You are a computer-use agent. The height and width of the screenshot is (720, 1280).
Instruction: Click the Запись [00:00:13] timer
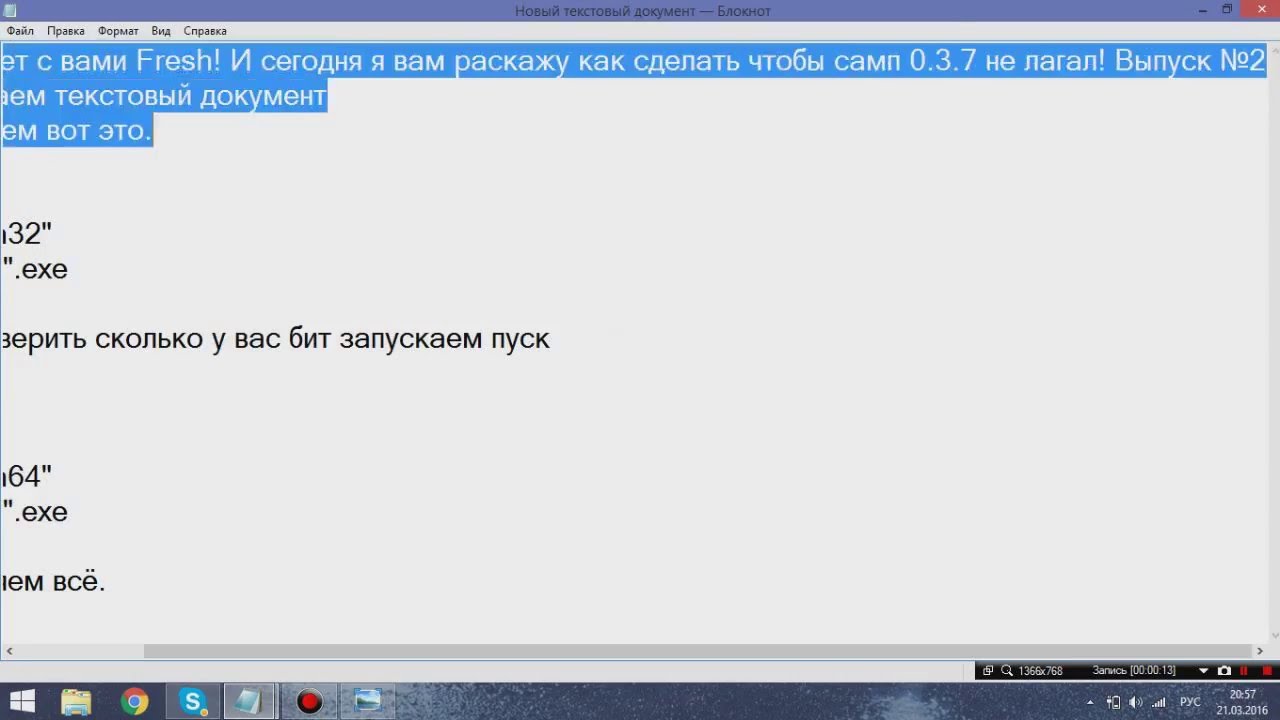[x=1133, y=671]
